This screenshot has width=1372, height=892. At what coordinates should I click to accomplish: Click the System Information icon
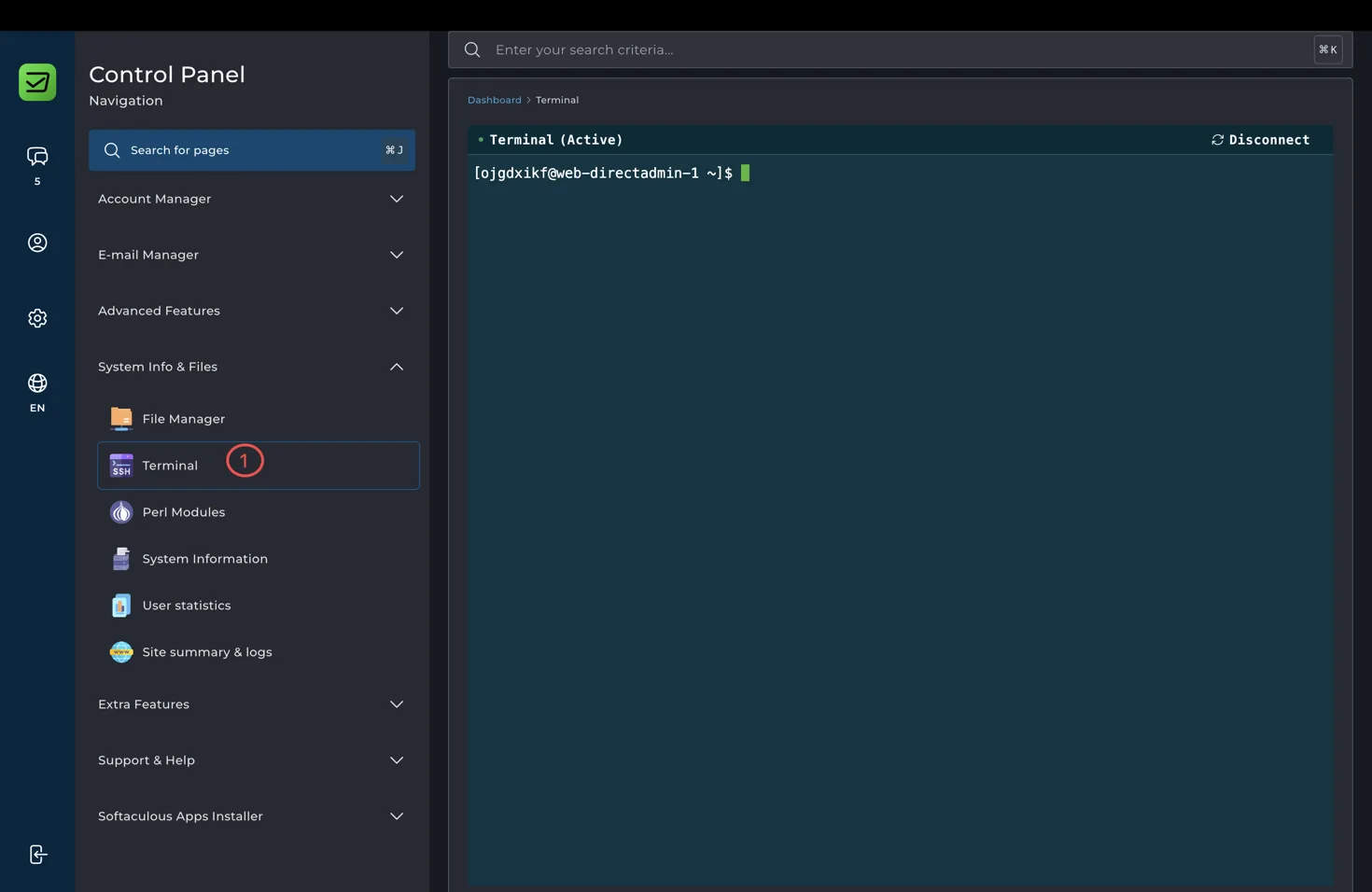click(x=121, y=559)
